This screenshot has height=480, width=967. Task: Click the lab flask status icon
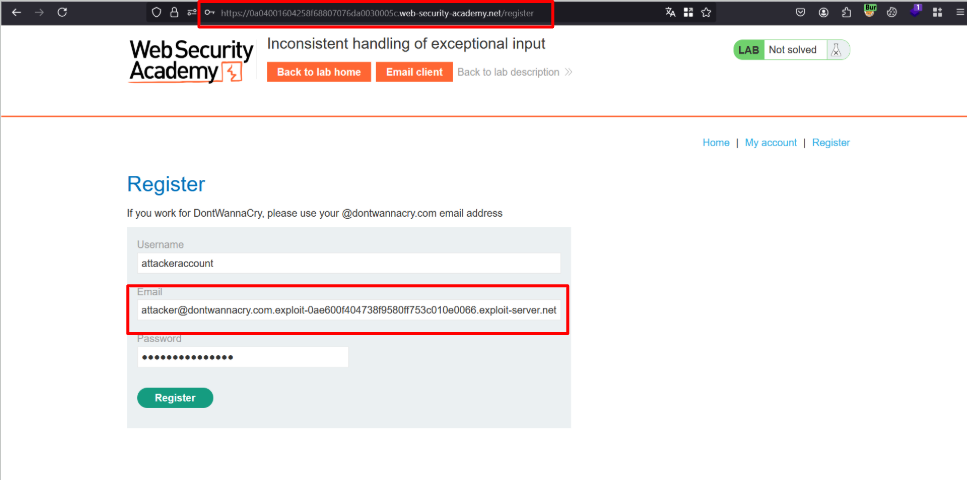[x=838, y=50]
